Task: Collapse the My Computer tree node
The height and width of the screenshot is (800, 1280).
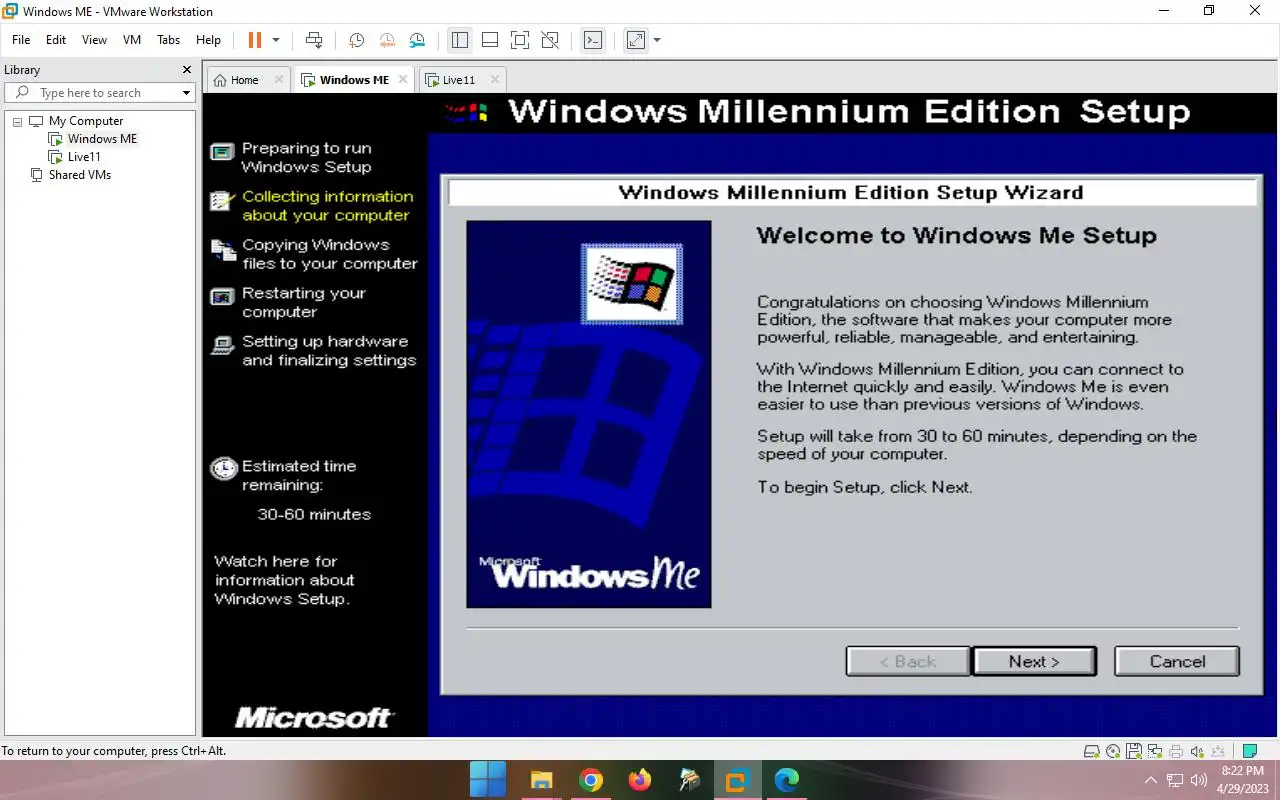Action: 17,121
